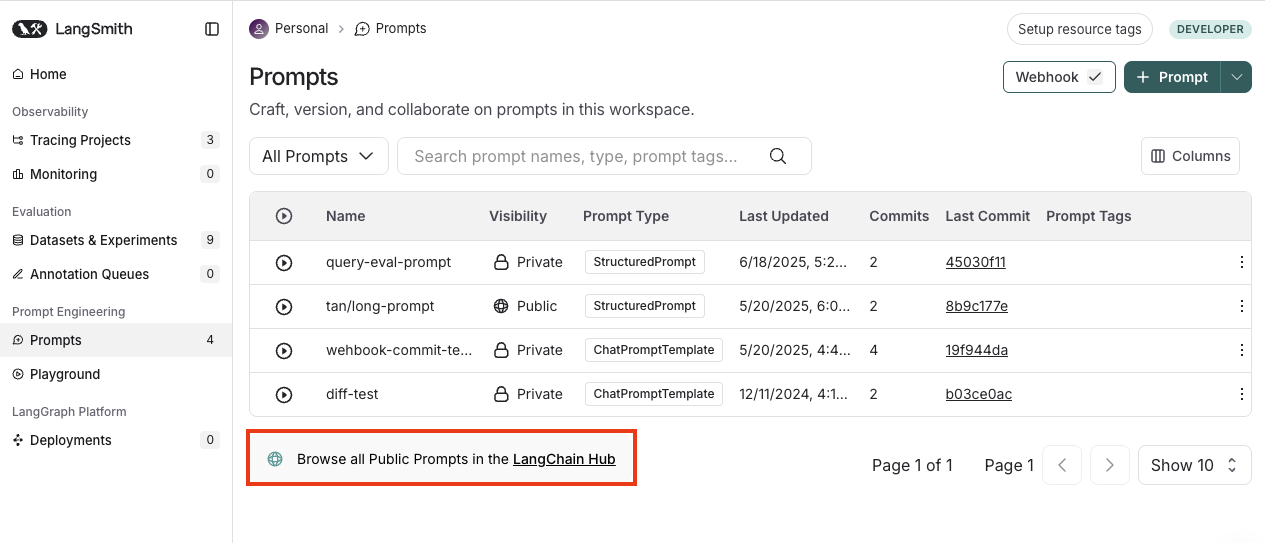The image size is (1265, 543).
Task: Open commit link 45030f11
Action: pyautogui.click(x=976, y=262)
